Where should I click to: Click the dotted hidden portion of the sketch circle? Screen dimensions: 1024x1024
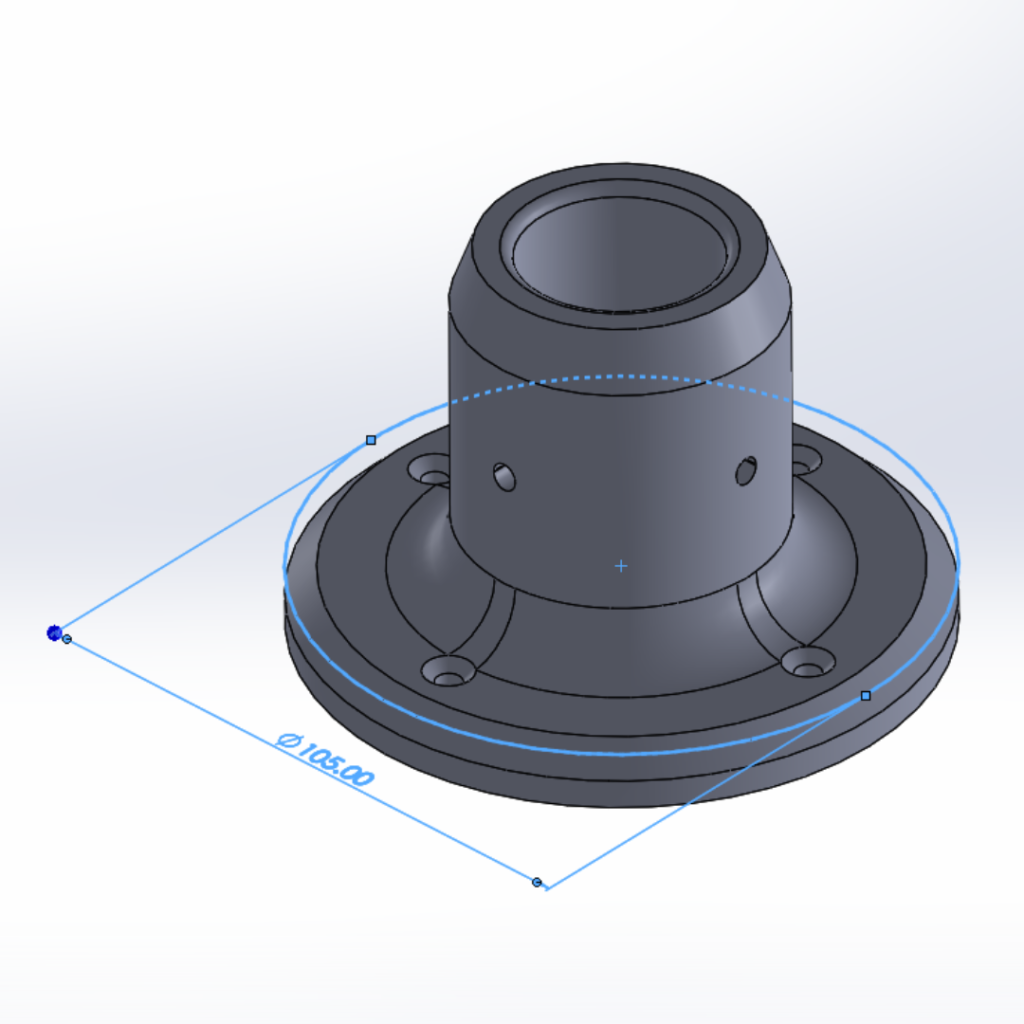(620, 377)
